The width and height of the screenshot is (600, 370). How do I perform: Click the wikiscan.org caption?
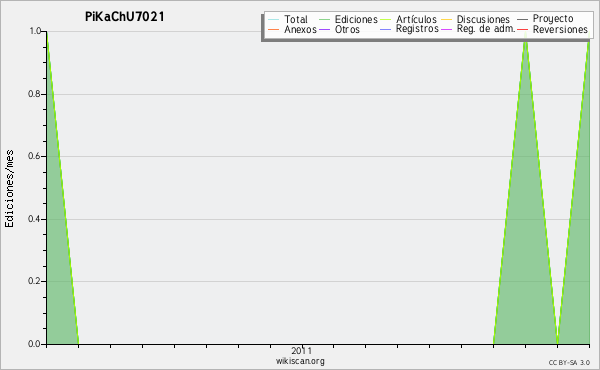click(300, 361)
